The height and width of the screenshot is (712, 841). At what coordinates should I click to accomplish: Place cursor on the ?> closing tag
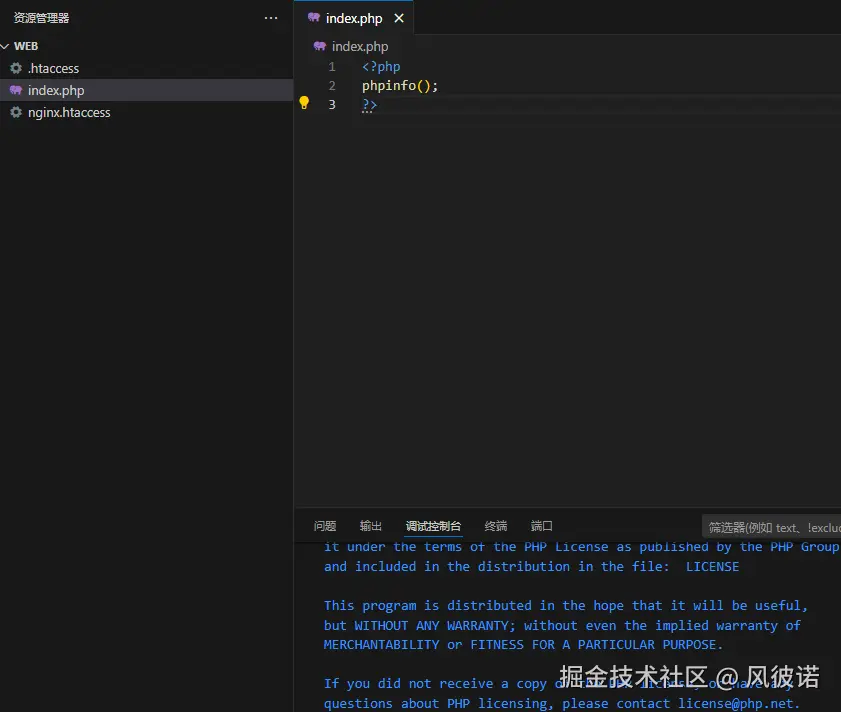(x=370, y=105)
